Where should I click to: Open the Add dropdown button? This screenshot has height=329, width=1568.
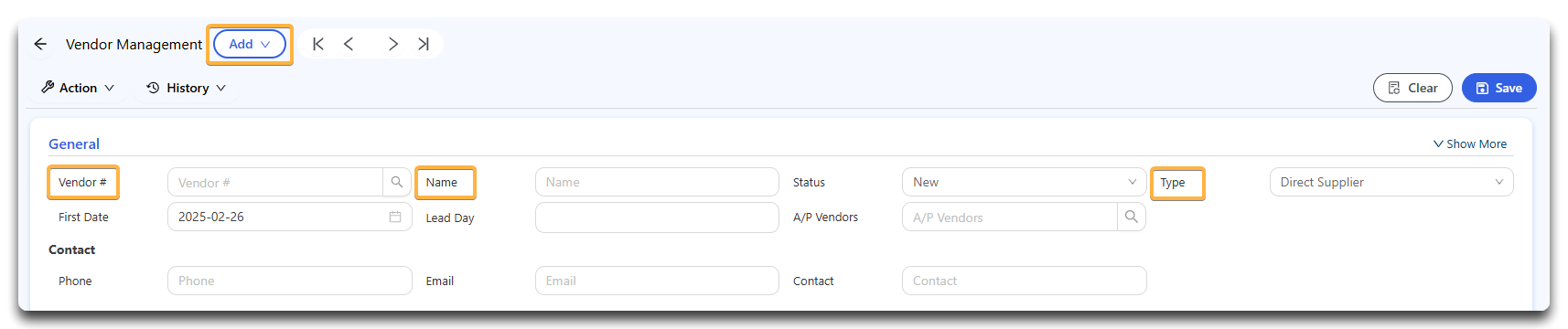[250, 44]
